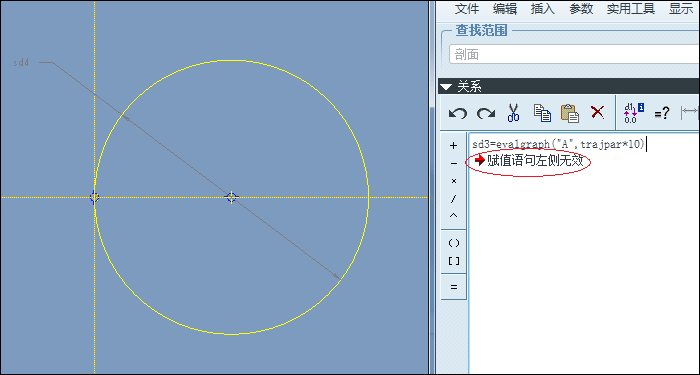Image resolution: width=700 pixels, height=375 pixels.
Task: Click the relation line sd3=evalgraph text
Action: click(x=558, y=144)
